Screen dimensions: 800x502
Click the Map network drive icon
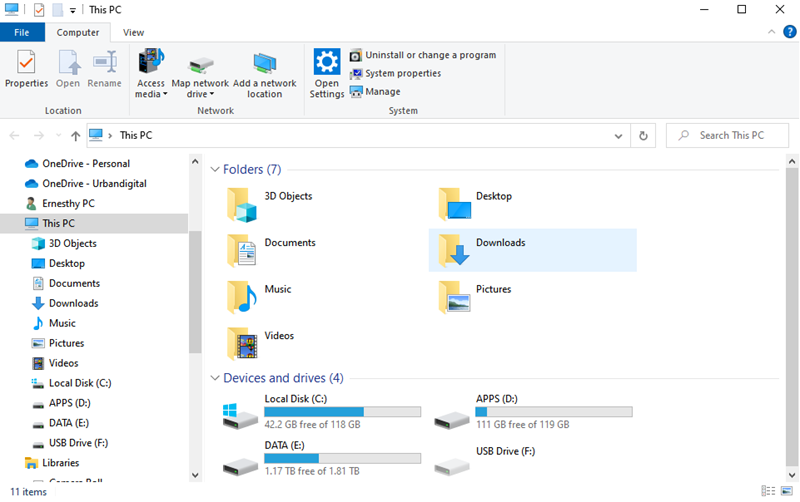click(x=200, y=66)
